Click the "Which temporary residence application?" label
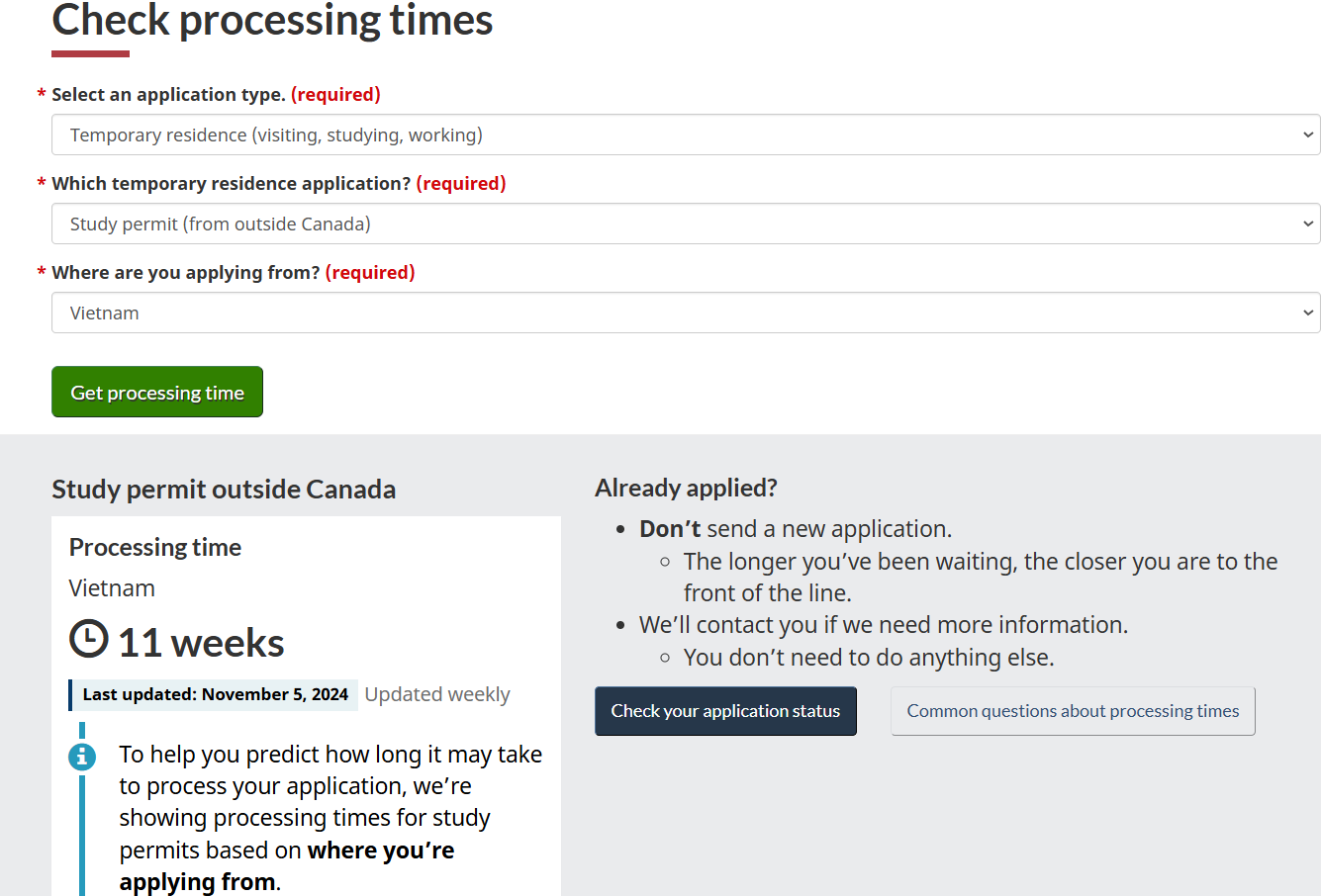The width and height of the screenshot is (1321, 896). tap(232, 184)
